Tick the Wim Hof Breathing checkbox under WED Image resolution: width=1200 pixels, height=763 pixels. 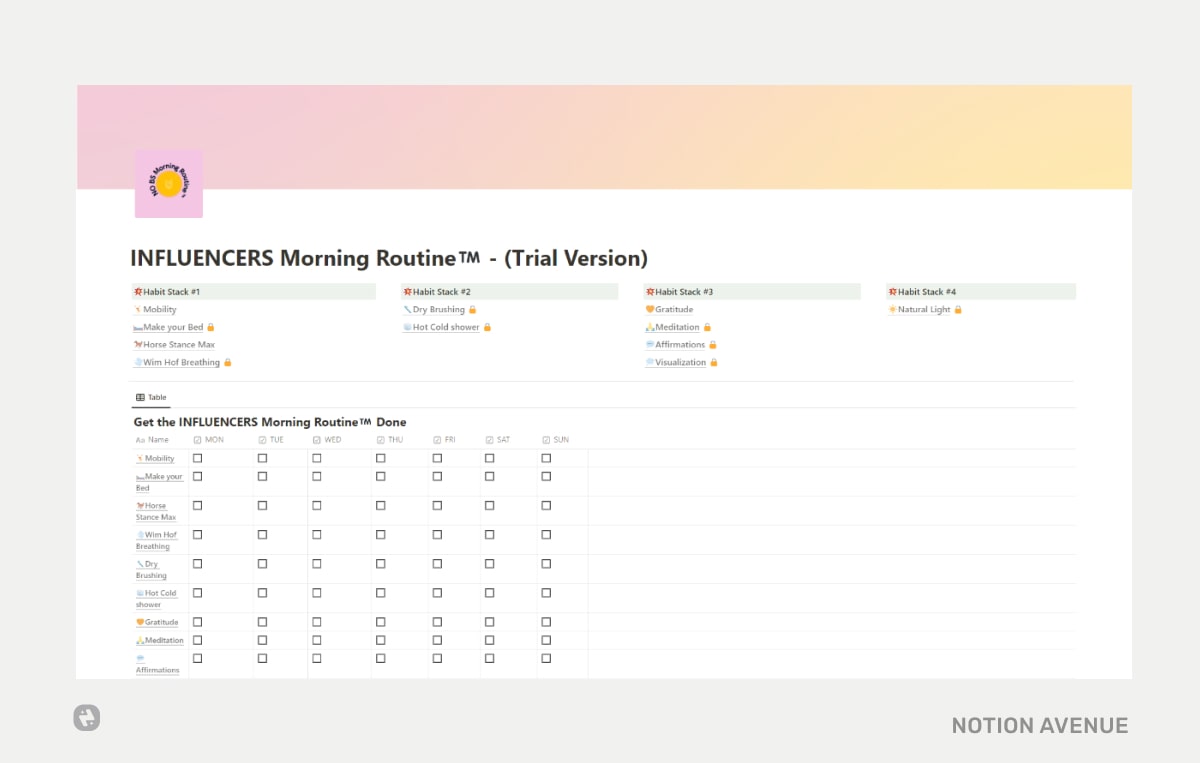317,534
